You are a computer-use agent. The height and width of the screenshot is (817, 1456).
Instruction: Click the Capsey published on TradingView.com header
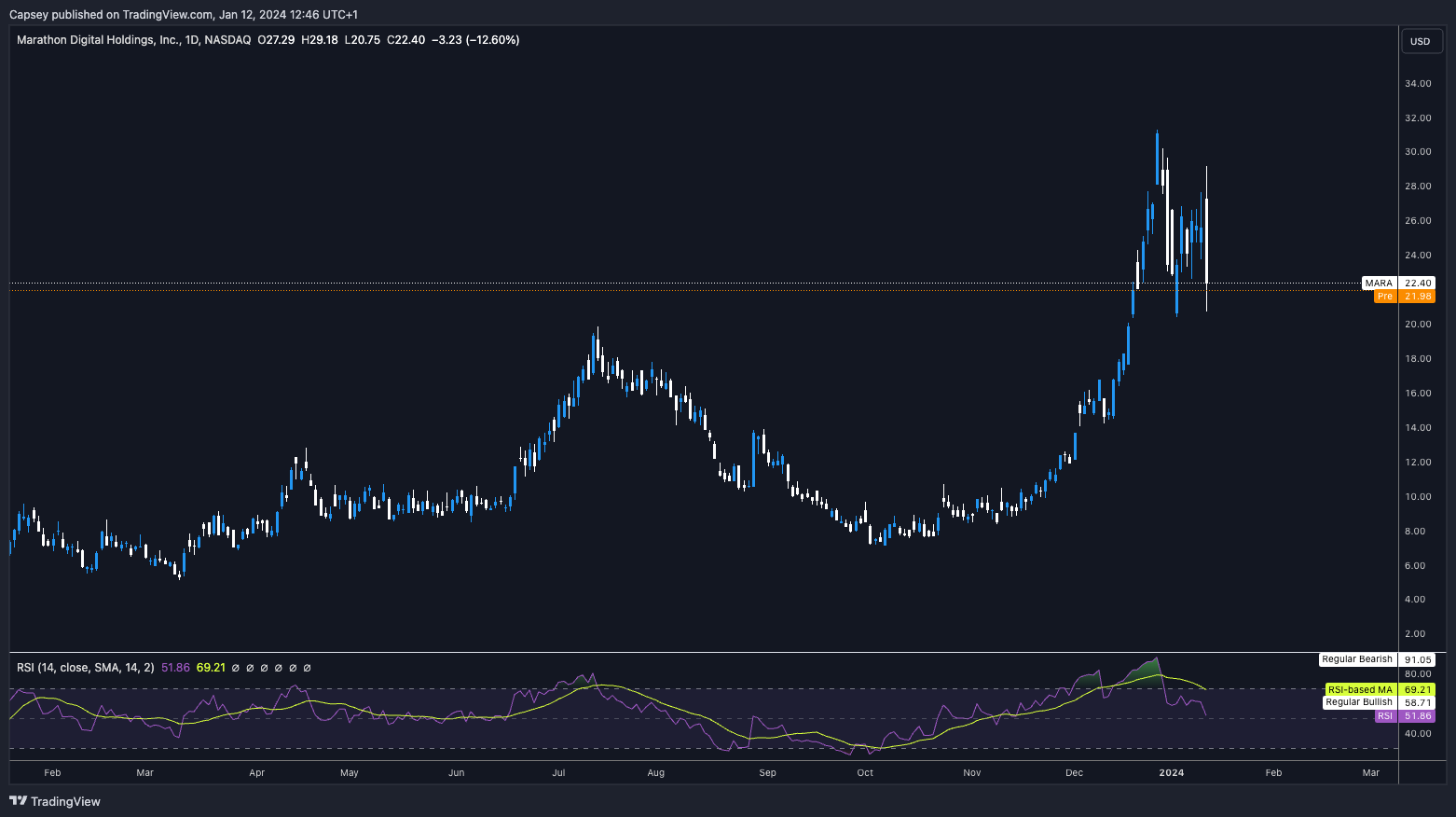(183, 14)
